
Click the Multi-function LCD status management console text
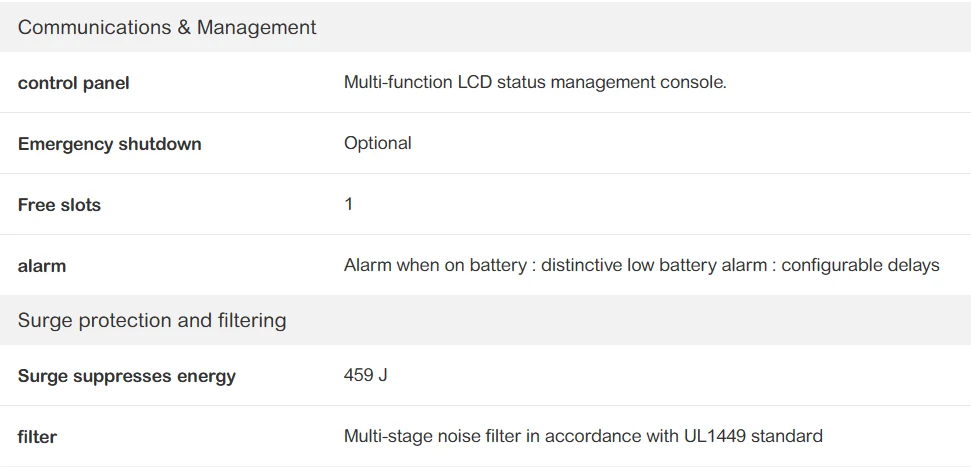pos(535,82)
